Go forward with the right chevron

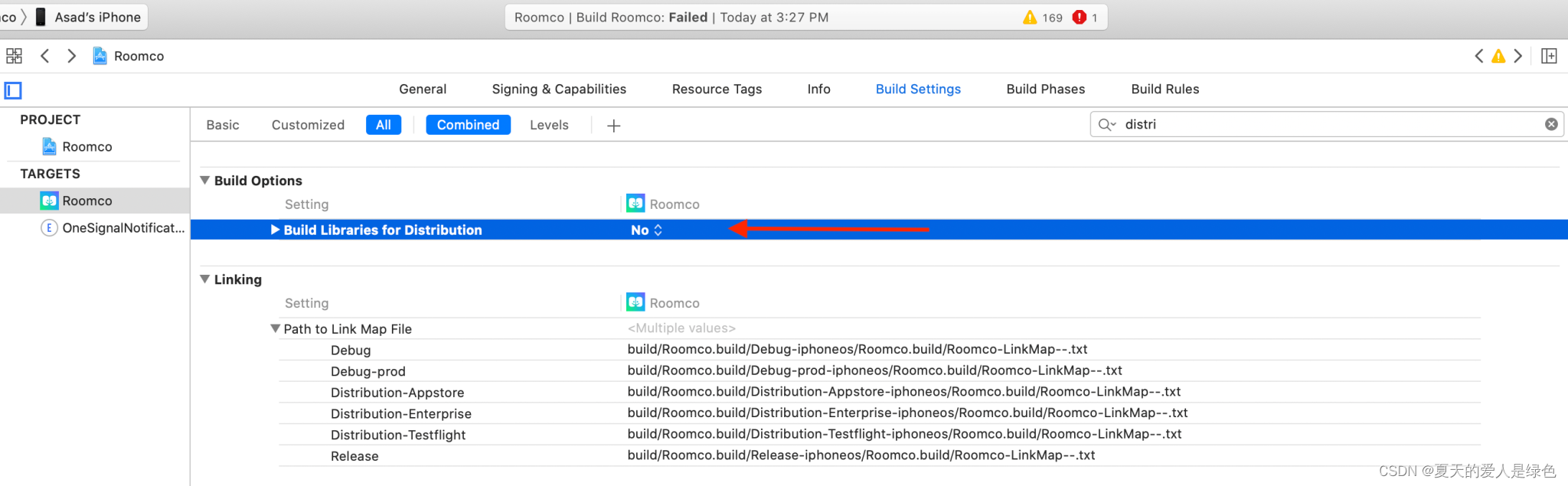[71, 56]
